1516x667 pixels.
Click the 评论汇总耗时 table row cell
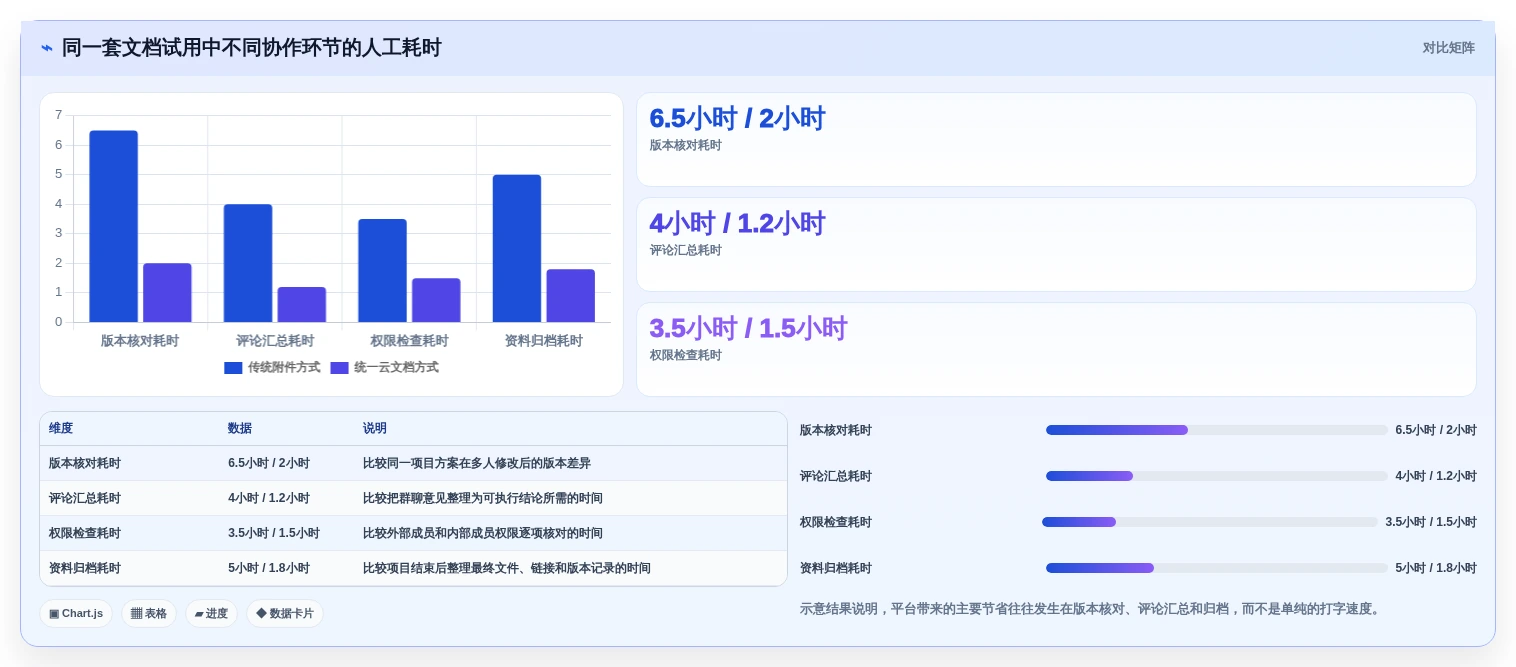click(85, 498)
